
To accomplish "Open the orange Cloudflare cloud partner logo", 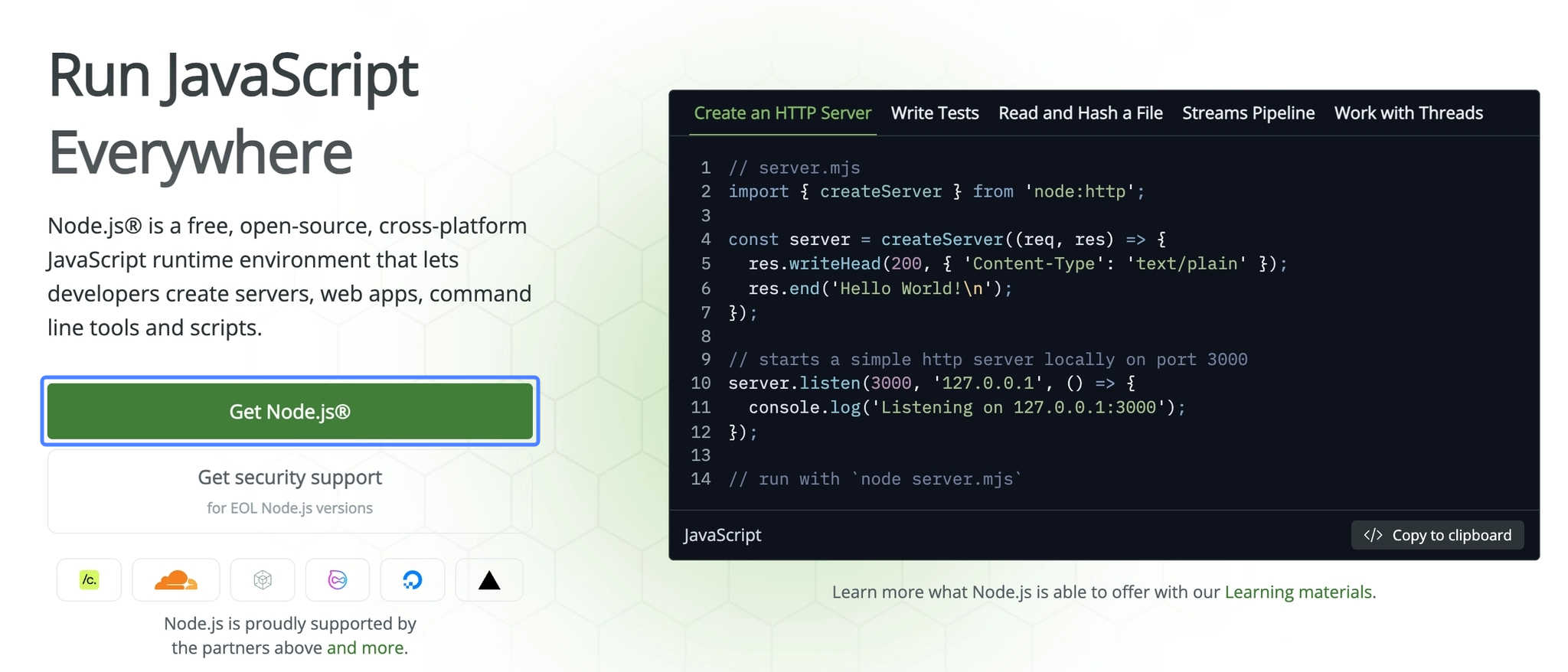I will tap(176, 579).
